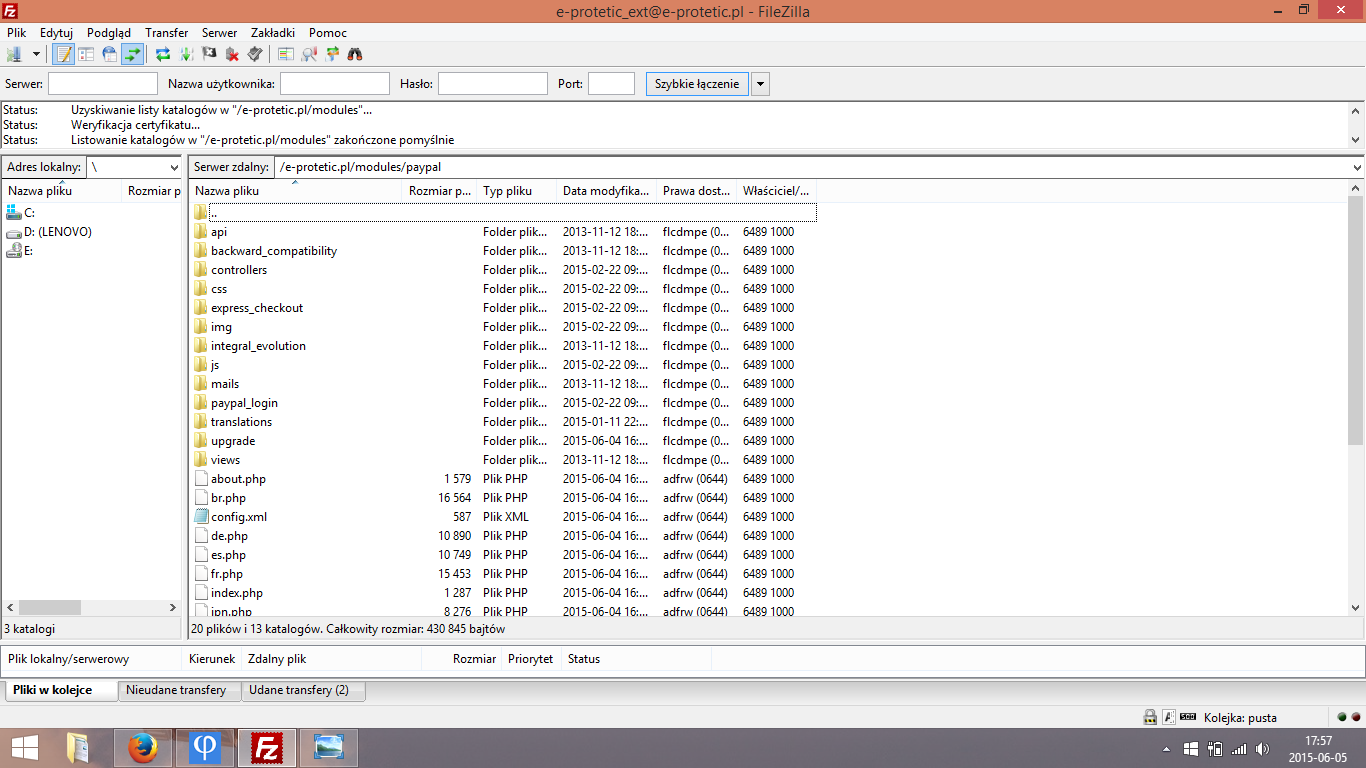Expand the Site Manager dropdown arrow
The height and width of the screenshot is (768, 1366).
pos(36,54)
